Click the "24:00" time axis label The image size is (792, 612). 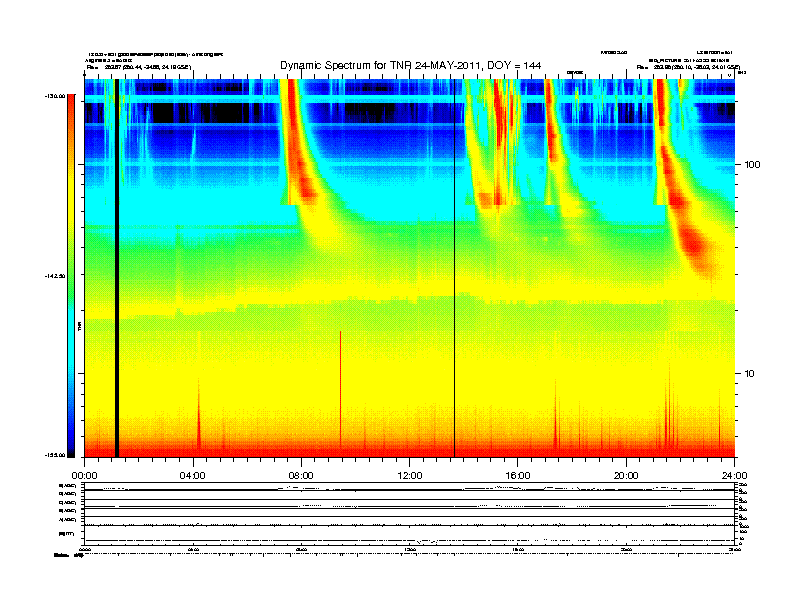tap(734, 476)
